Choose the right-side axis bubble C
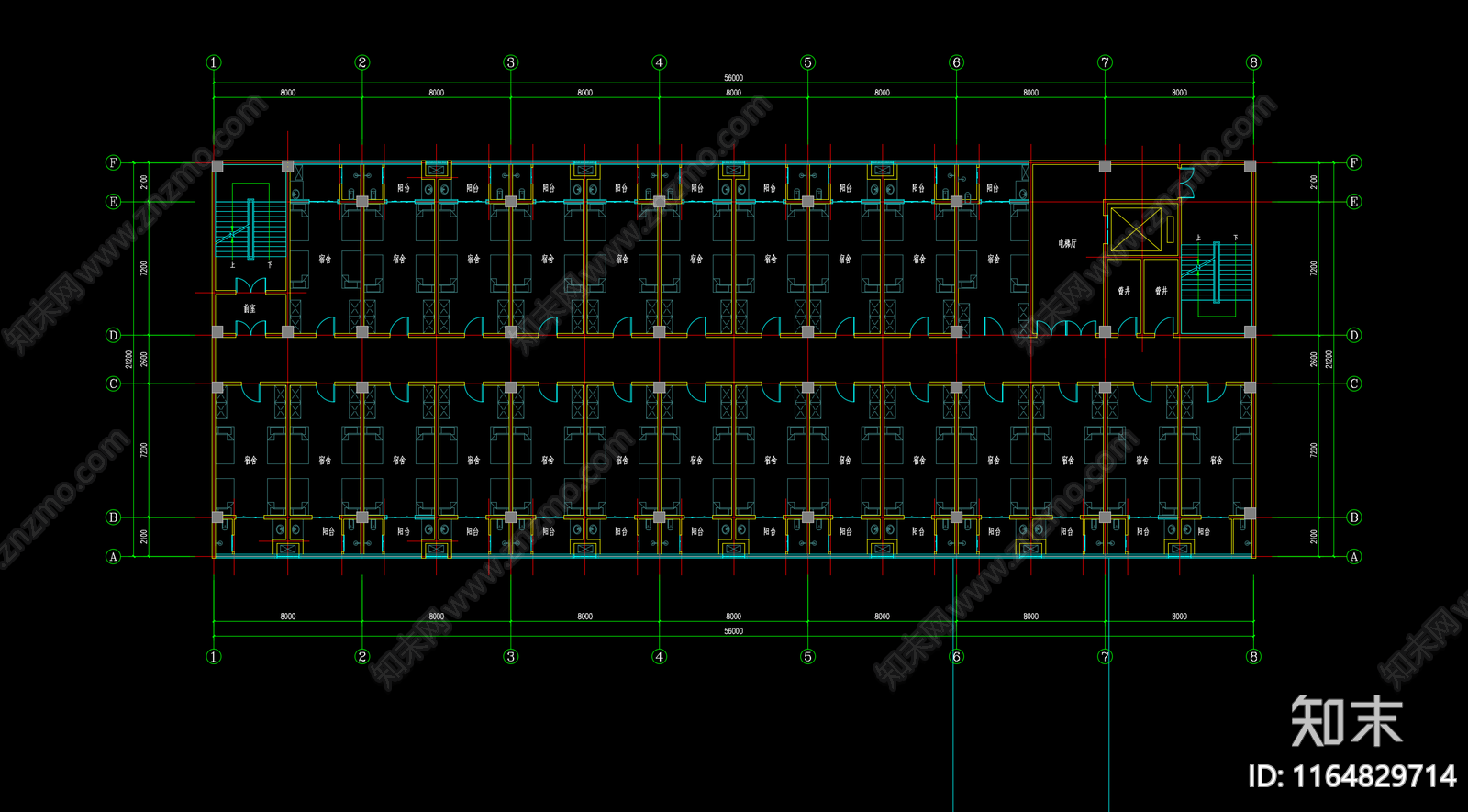 tap(1354, 384)
